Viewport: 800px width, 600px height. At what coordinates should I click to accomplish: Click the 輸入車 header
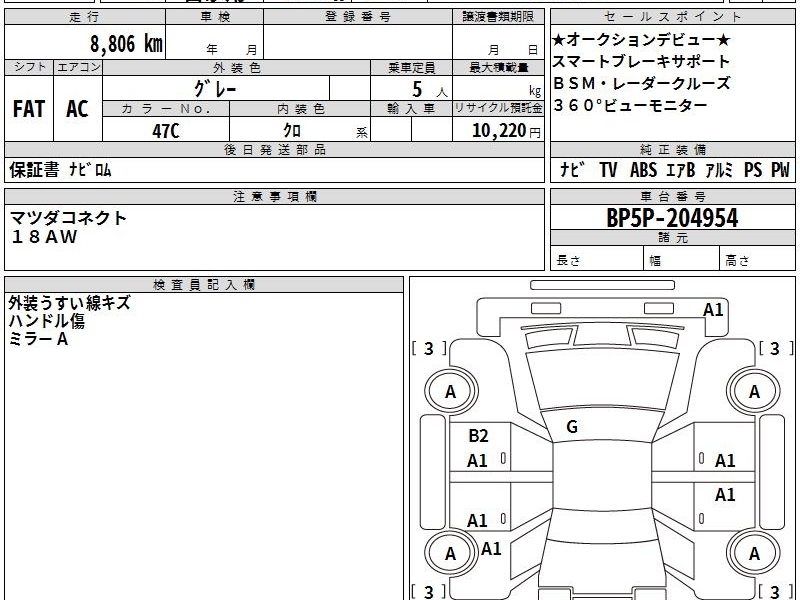(x=411, y=109)
